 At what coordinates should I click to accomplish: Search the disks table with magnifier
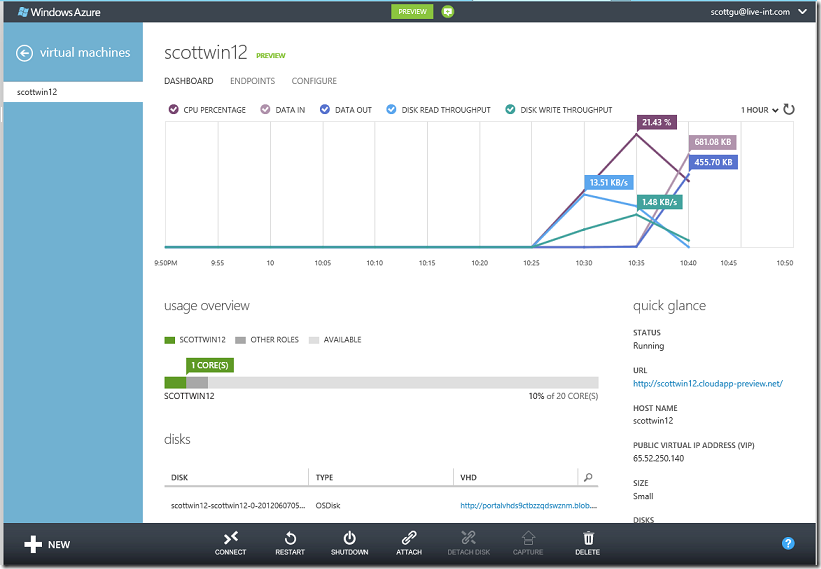click(x=588, y=477)
